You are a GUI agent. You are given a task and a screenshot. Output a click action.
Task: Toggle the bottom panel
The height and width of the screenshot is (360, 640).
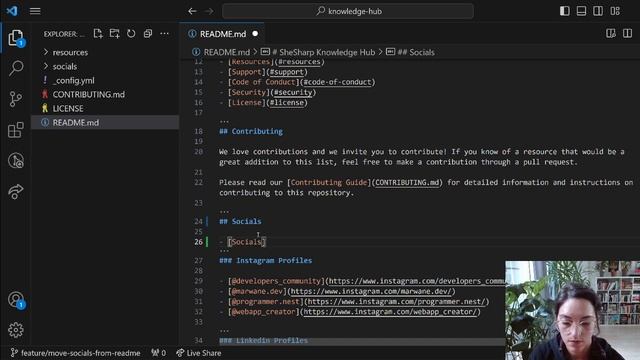click(581, 11)
